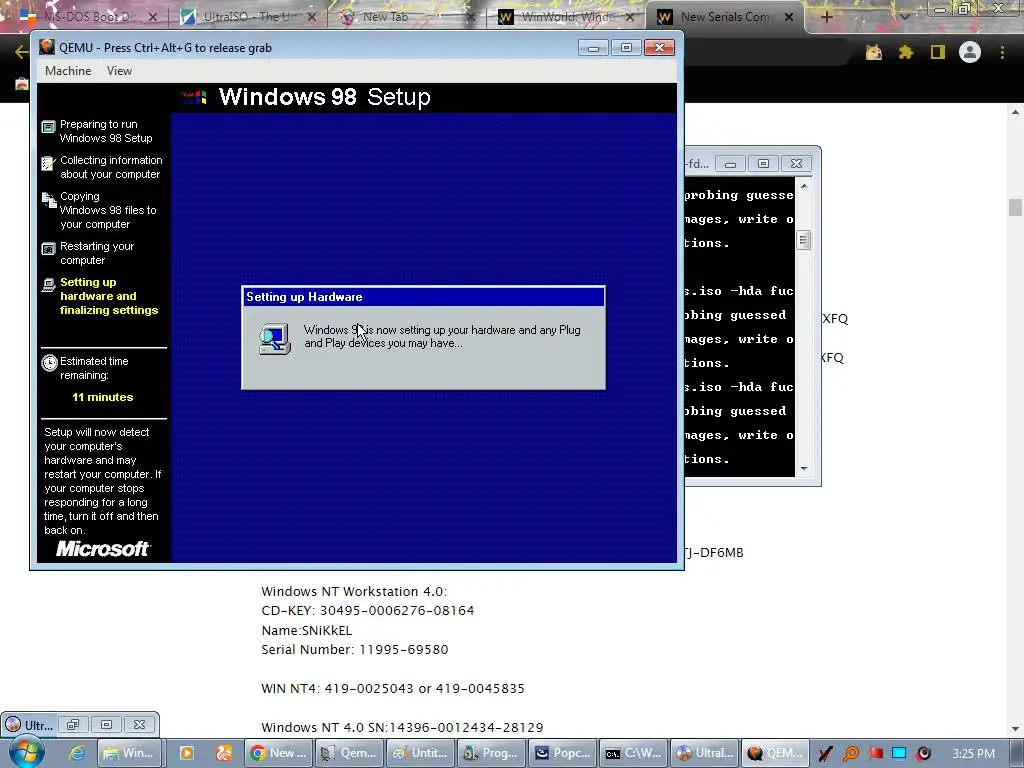Click the magnifier system tray icon

(850, 754)
